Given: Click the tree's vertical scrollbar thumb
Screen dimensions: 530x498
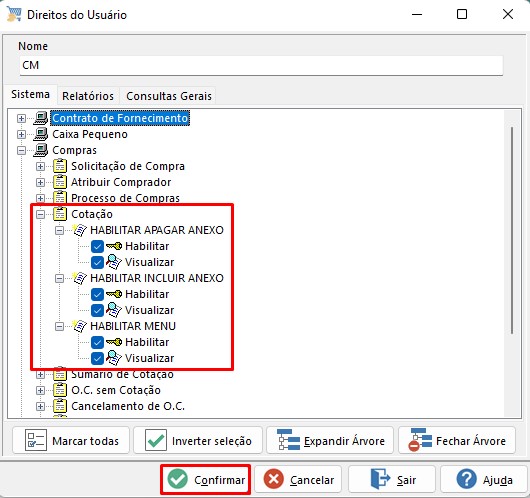Looking at the screenshot, I should click(512, 230).
